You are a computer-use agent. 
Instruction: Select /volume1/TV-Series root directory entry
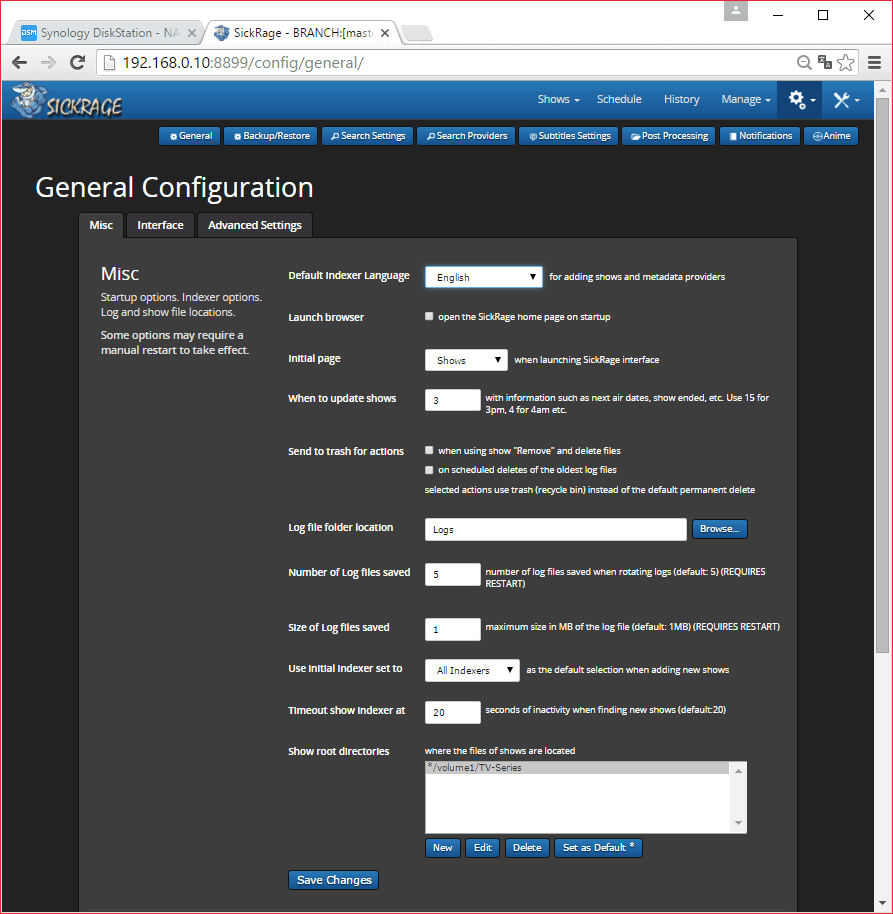578,768
